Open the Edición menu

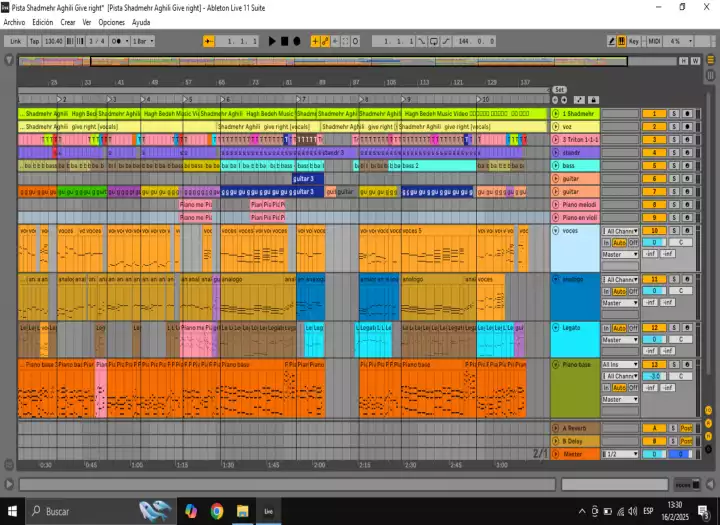[43, 22]
